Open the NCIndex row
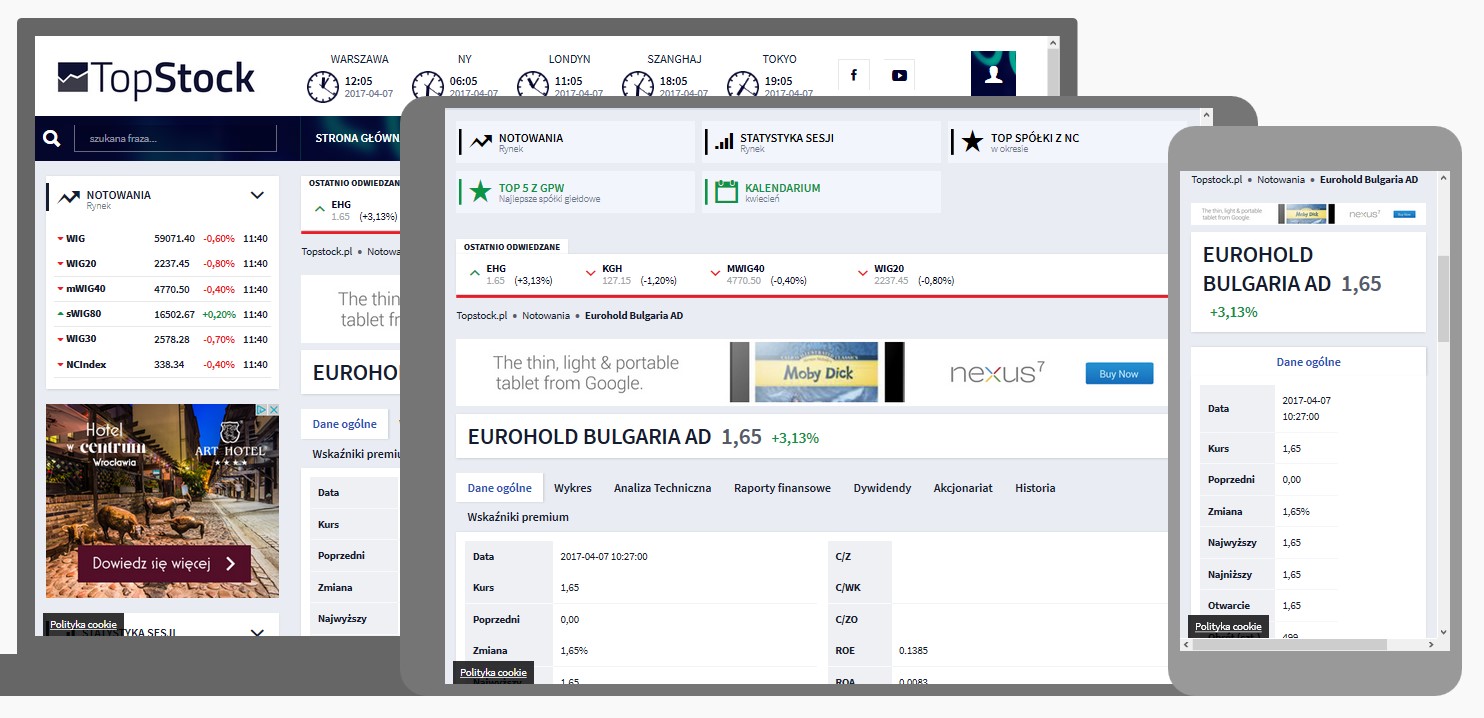This screenshot has width=1484, height=718. 162,364
